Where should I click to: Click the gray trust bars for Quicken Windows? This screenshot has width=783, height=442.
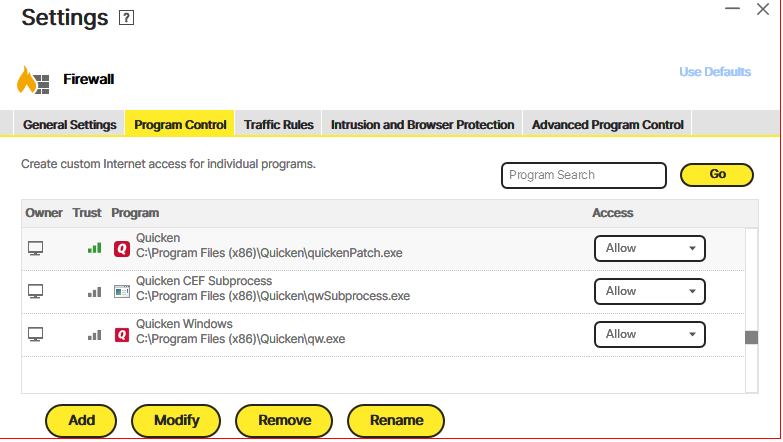94,335
